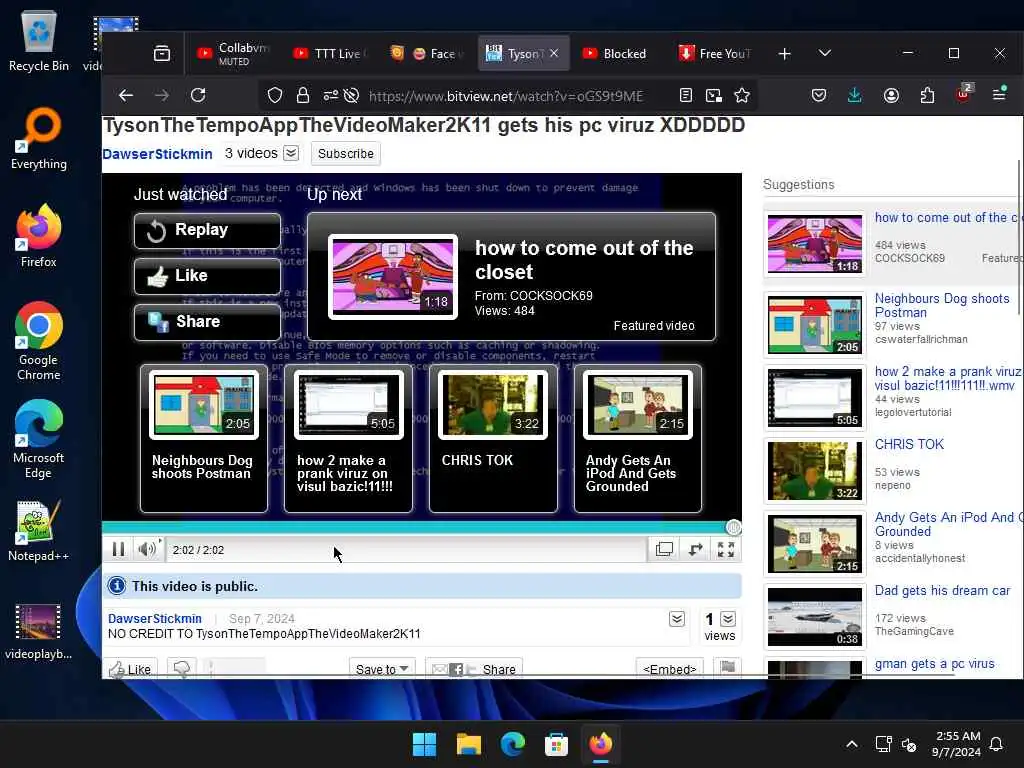1024x768 pixels.
Task: Close the Tyson tab
Action: pyautogui.click(x=554, y=54)
